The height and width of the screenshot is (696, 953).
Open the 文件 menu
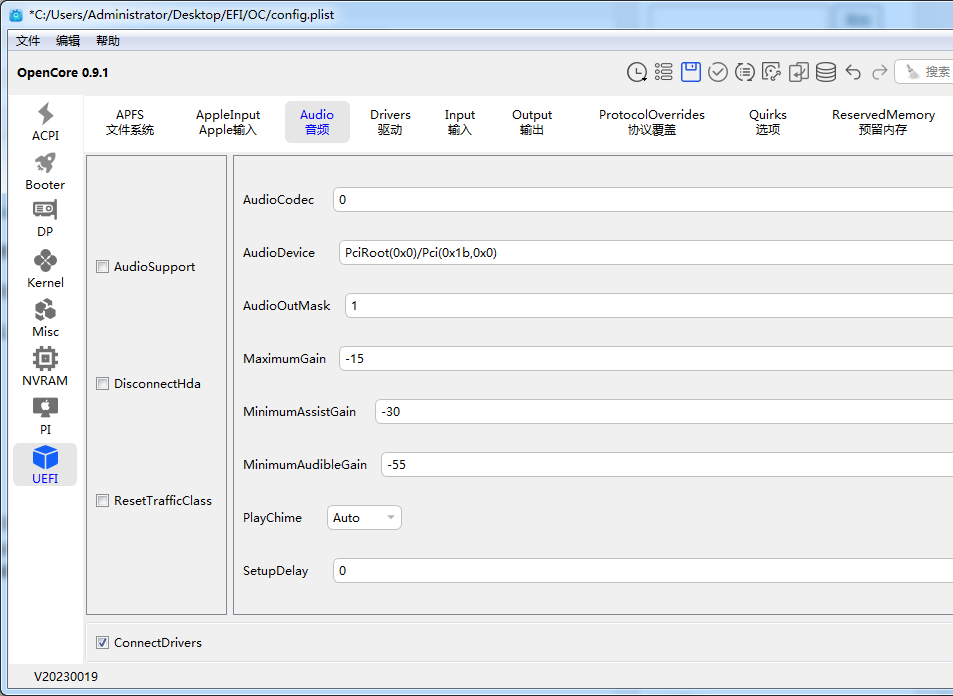click(x=28, y=41)
